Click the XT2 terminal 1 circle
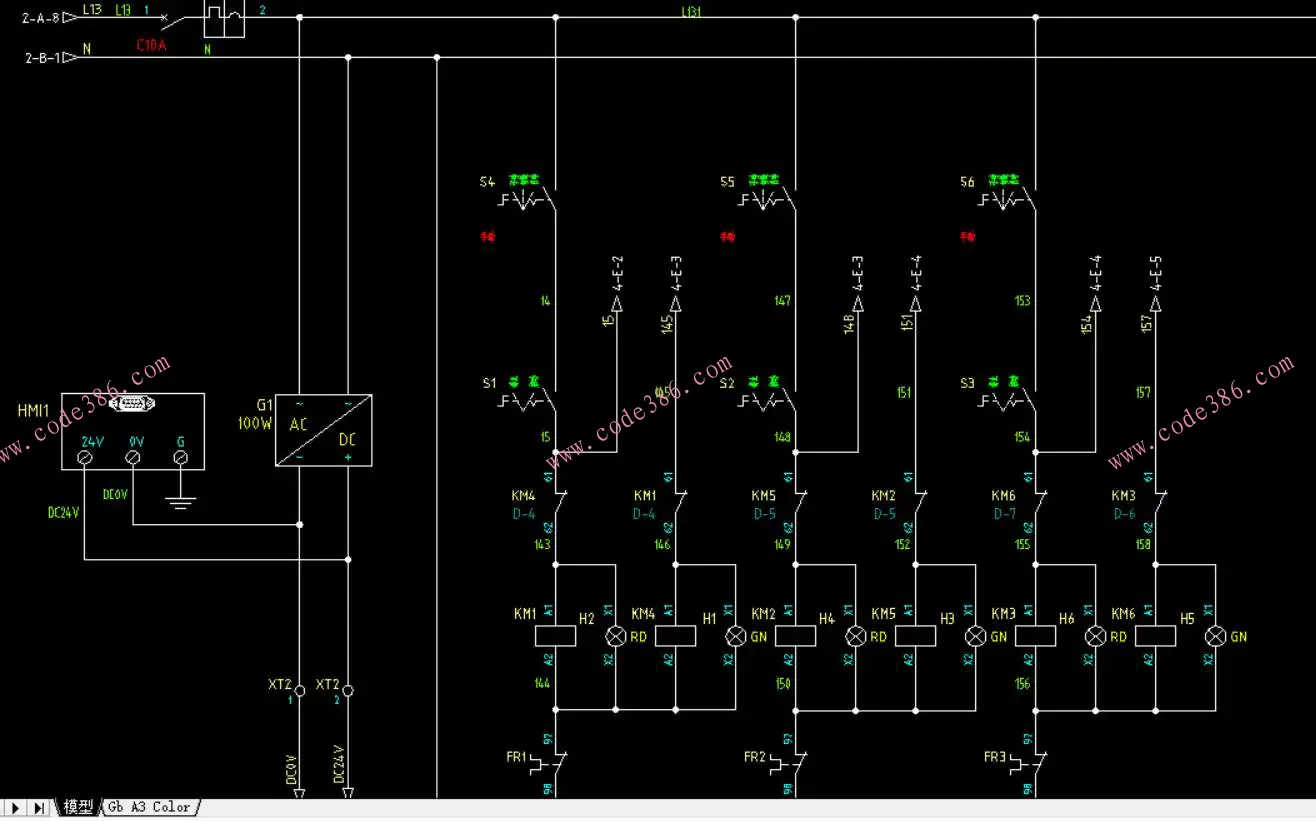This screenshot has height=821, width=1316. [x=299, y=690]
